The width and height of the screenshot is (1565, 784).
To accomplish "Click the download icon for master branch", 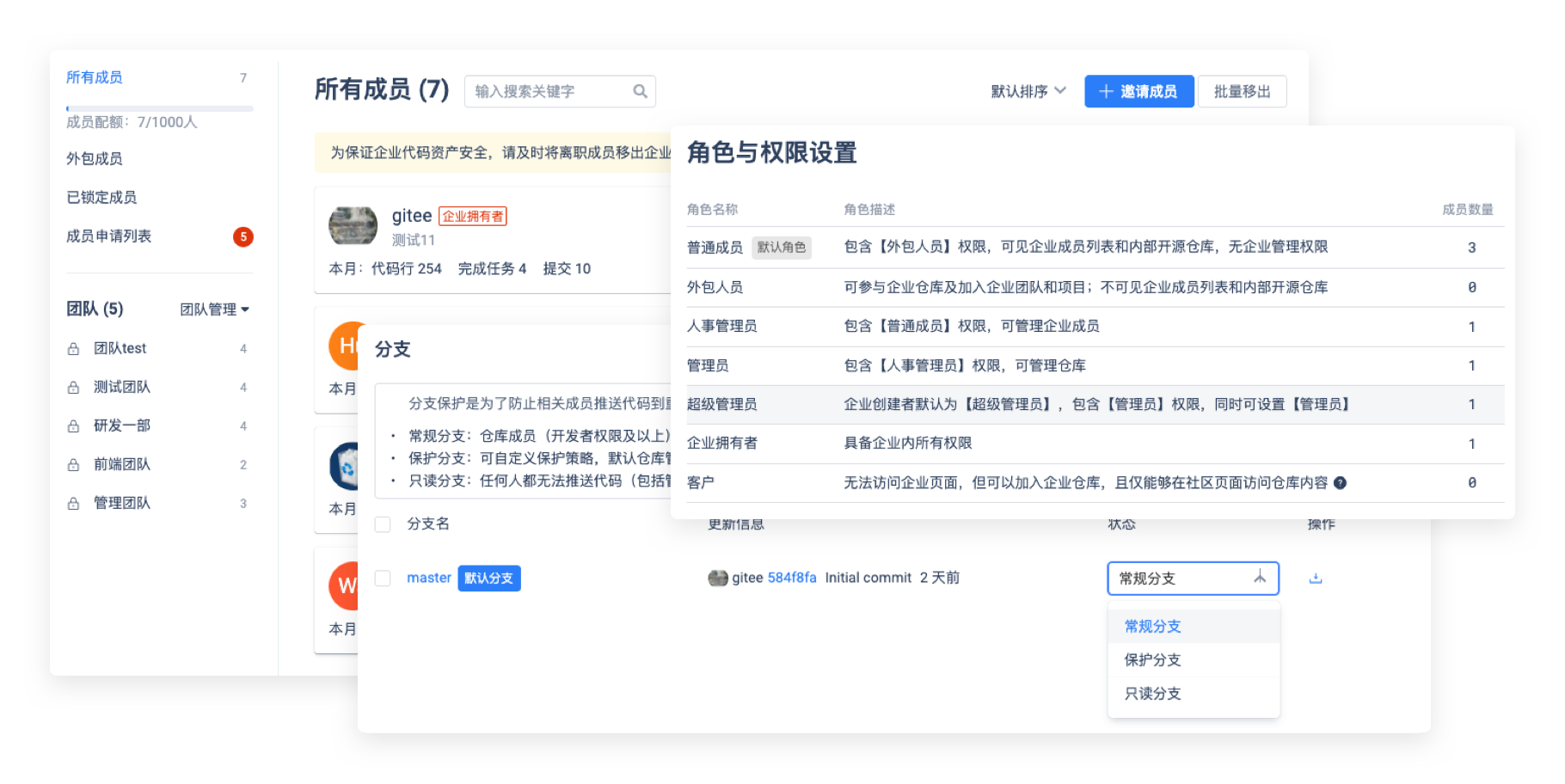I will [1315, 579].
